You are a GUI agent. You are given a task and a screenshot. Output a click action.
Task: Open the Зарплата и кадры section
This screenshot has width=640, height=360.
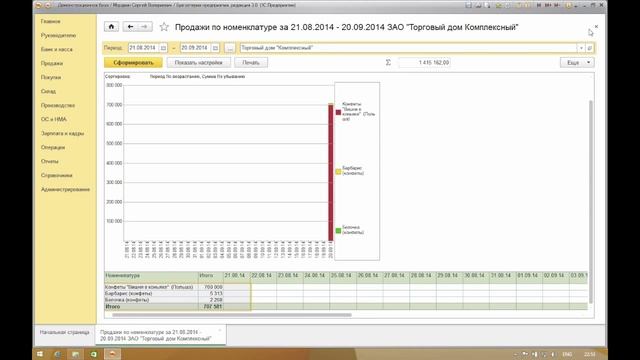click(x=62, y=133)
